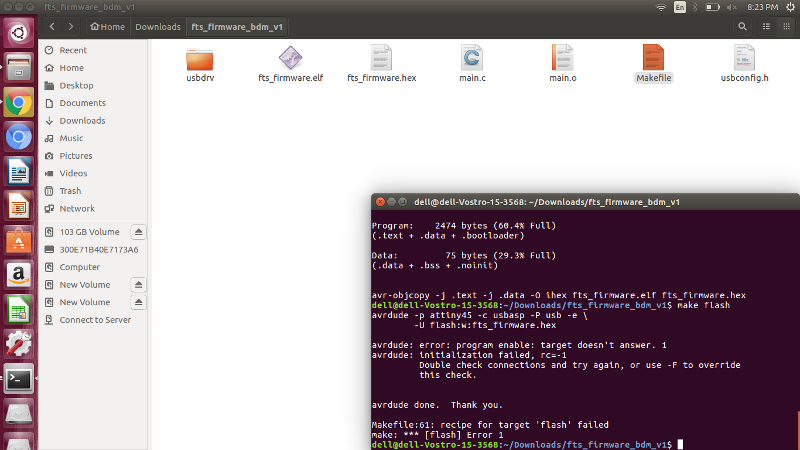Screen dimensions: 800x450
Task: Open Wi-Fi network indicator menu
Action: tap(661, 7)
